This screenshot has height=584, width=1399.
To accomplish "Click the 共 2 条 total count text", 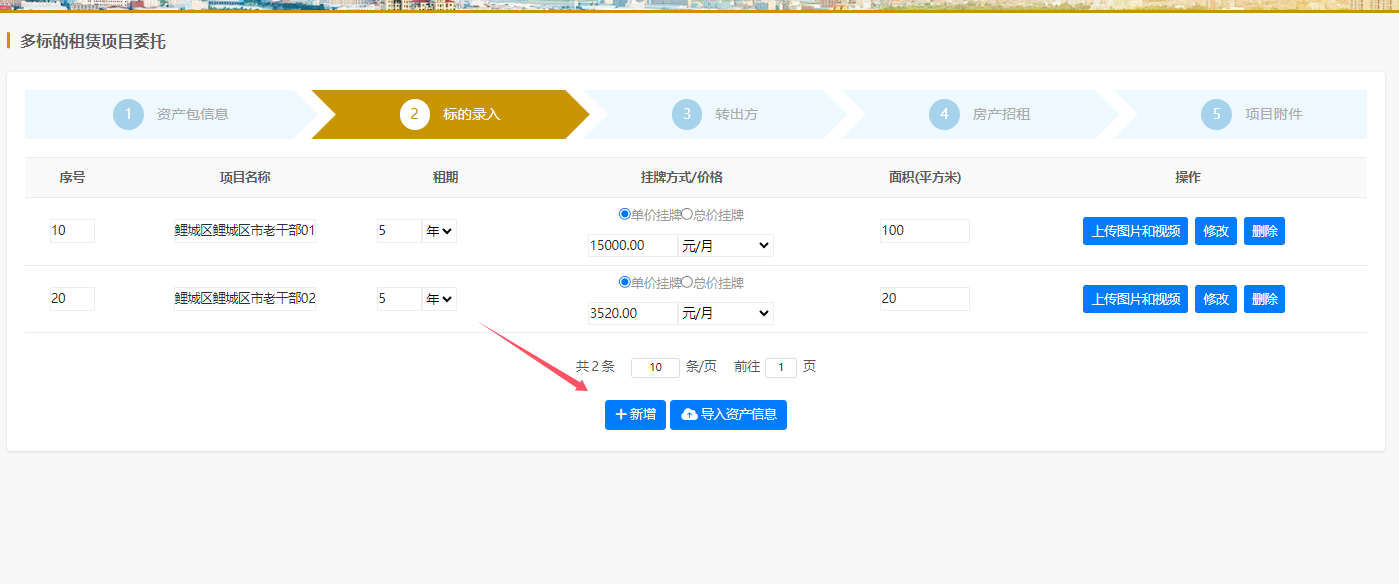I will pyautogui.click(x=595, y=367).
